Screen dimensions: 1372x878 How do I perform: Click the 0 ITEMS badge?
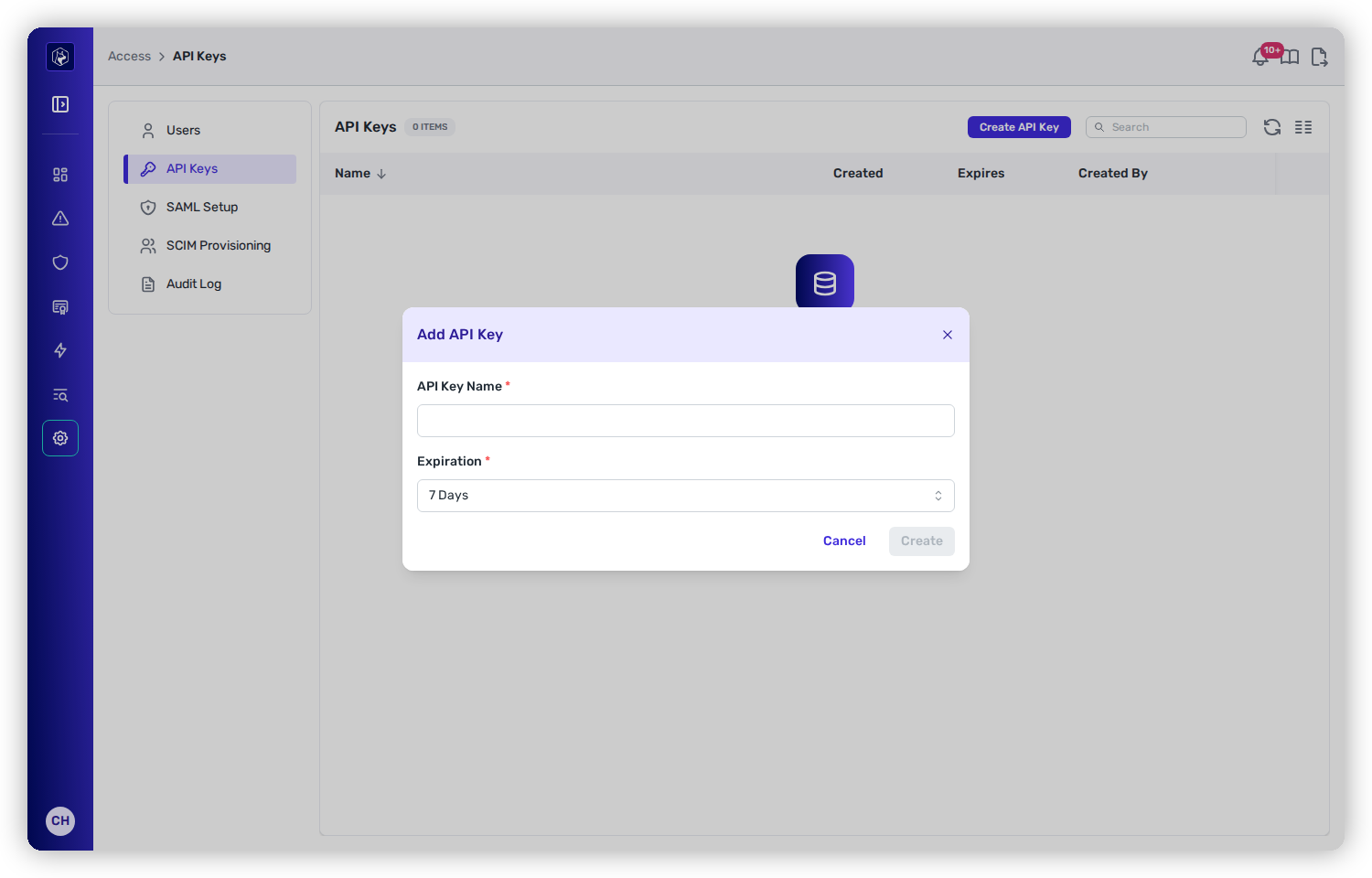coord(430,127)
